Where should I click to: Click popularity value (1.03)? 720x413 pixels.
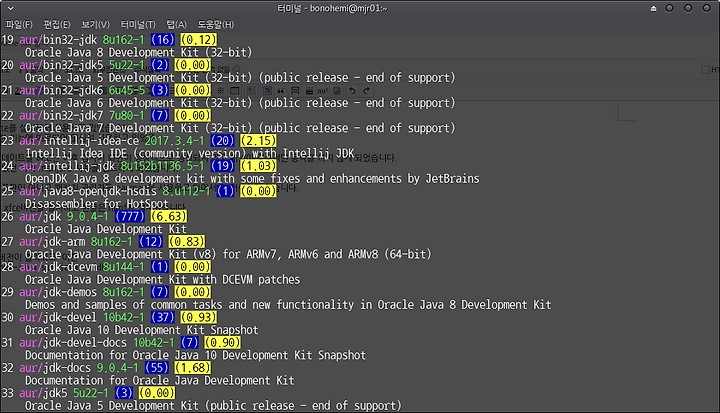click(259, 166)
